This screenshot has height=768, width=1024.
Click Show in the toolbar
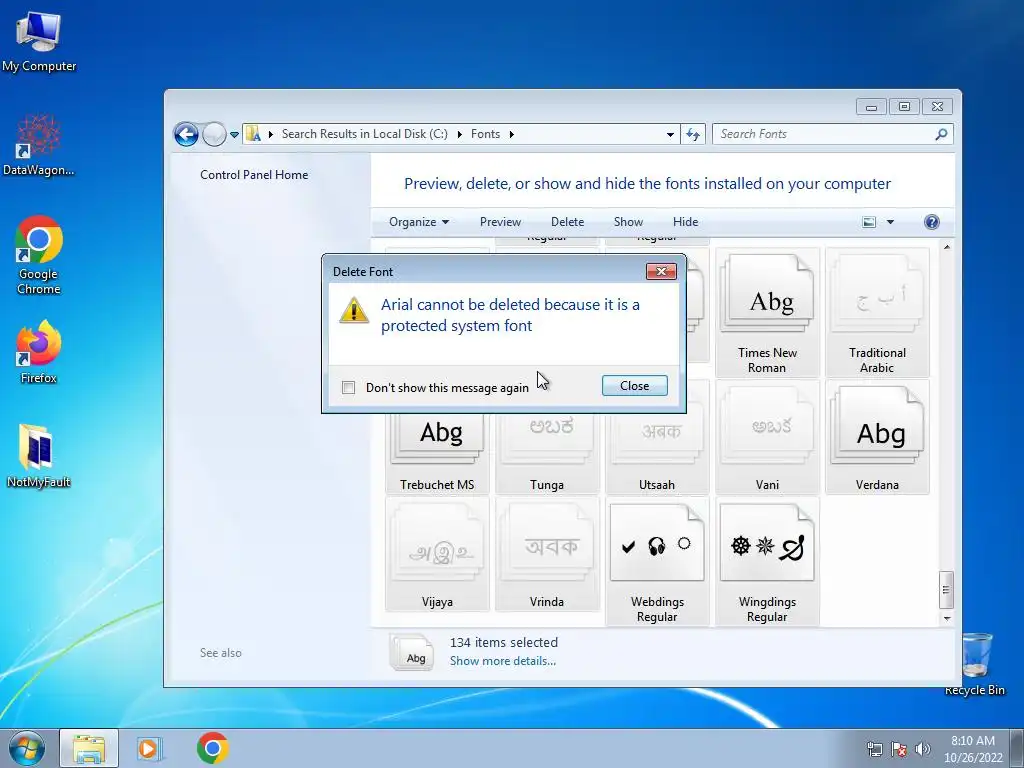pos(628,222)
